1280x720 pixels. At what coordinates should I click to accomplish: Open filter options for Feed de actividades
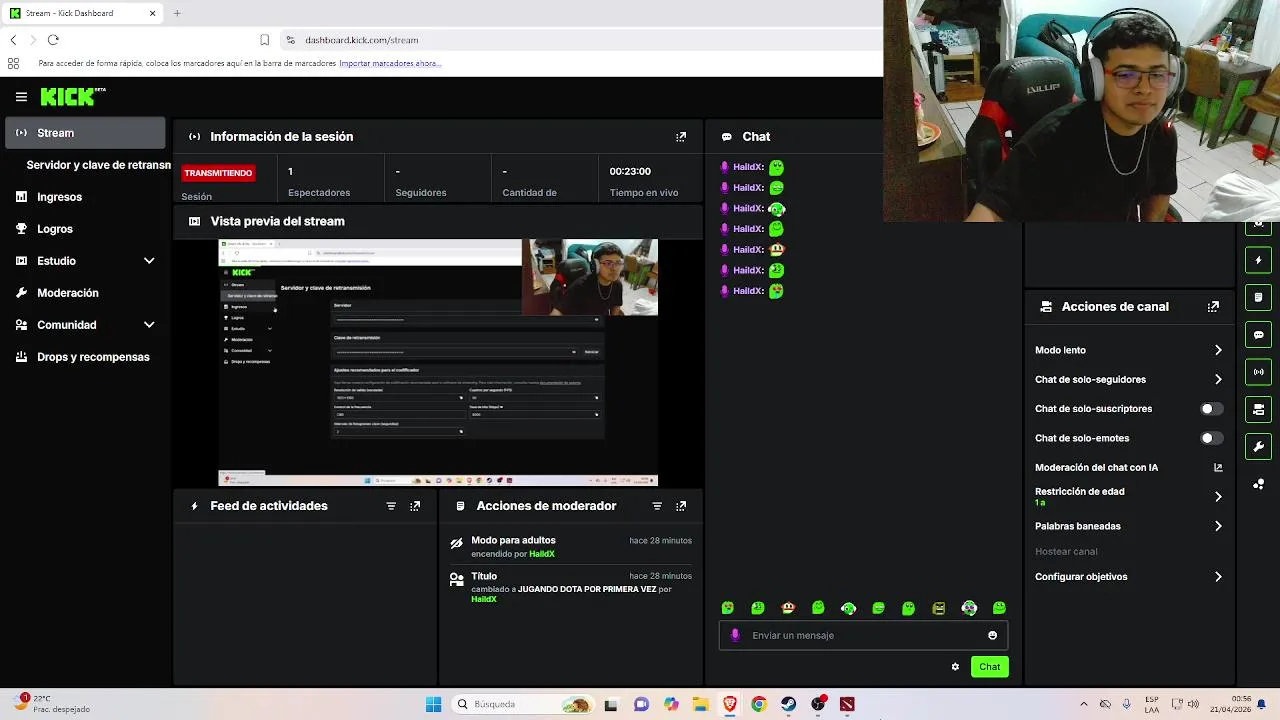pyautogui.click(x=391, y=506)
